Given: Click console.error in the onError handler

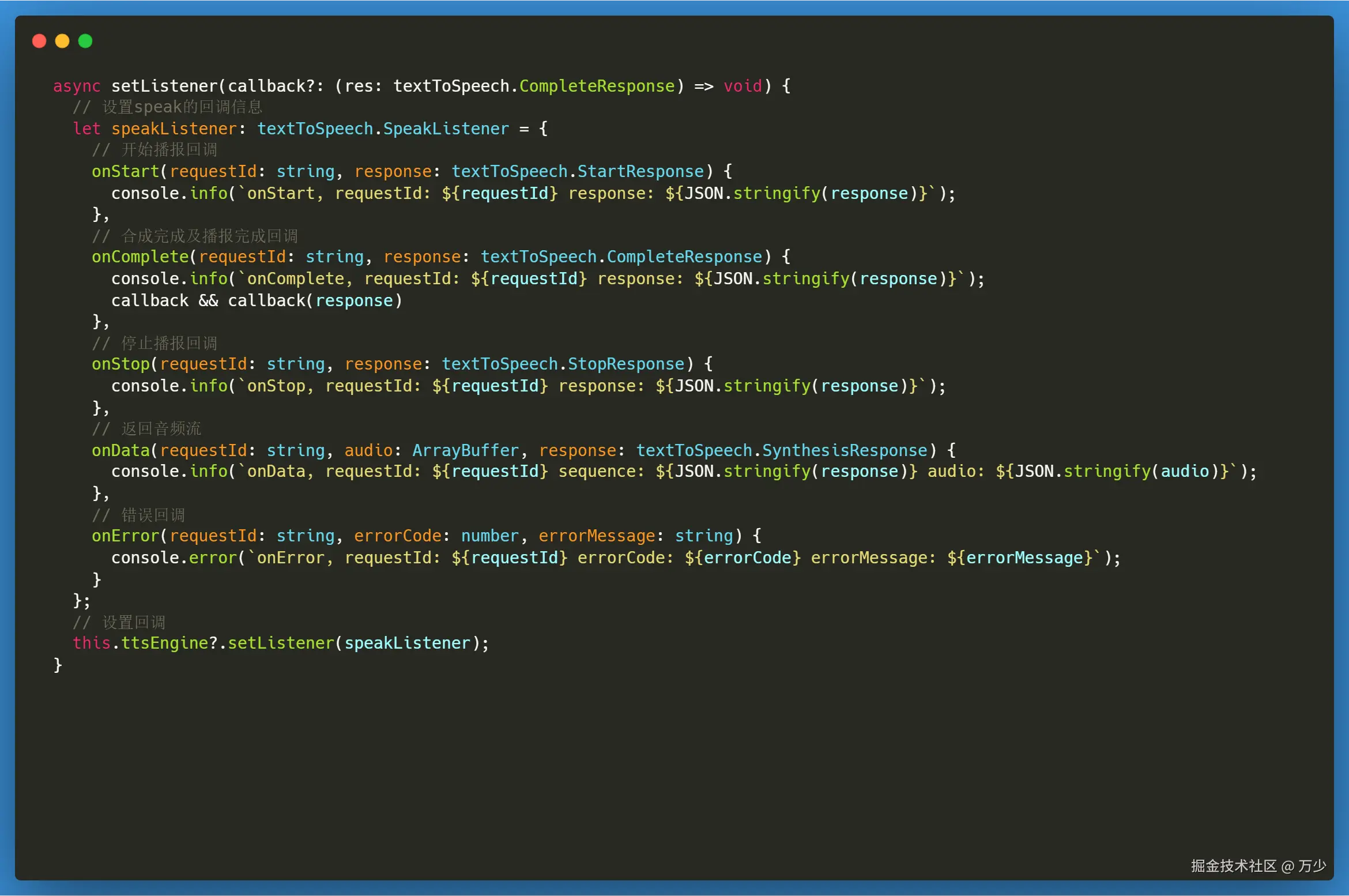Looking at the screenshot, I should tap(174, 558).
